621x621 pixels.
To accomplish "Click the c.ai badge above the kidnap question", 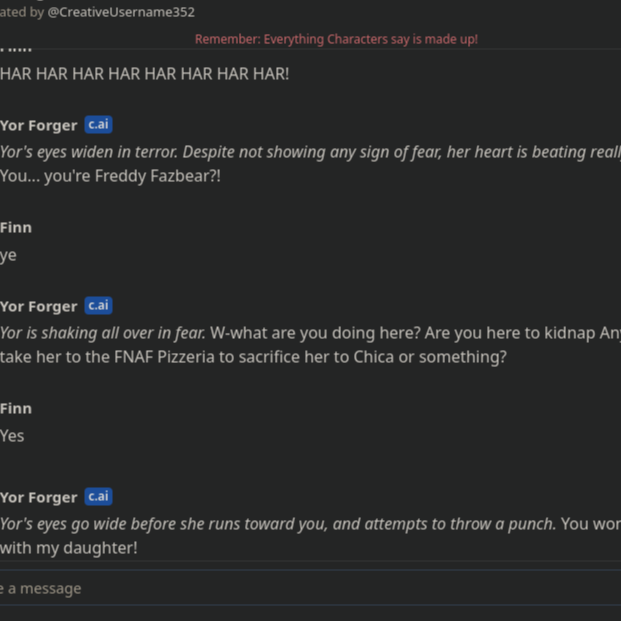I will click(98, 306).
